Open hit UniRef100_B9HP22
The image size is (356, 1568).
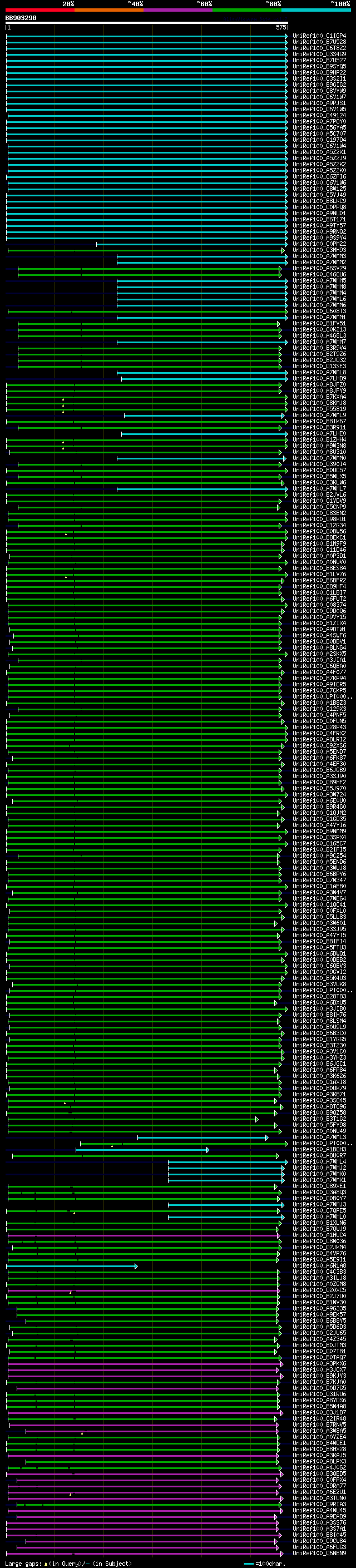(x=319, y=72)
